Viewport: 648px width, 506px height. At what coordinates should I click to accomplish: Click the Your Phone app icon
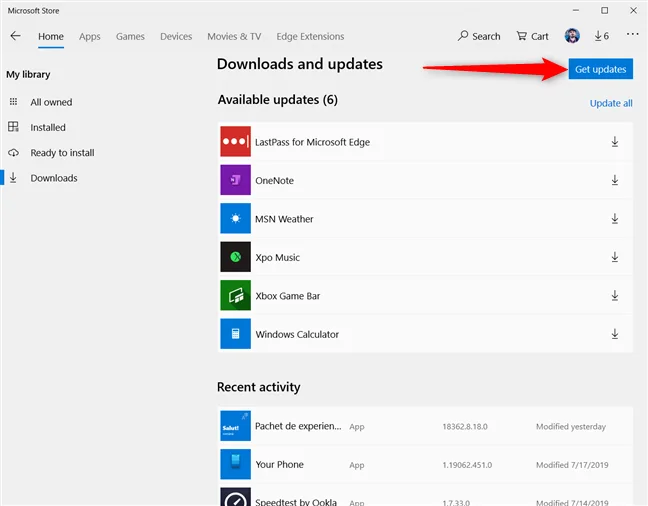click(x=236, y=464)
